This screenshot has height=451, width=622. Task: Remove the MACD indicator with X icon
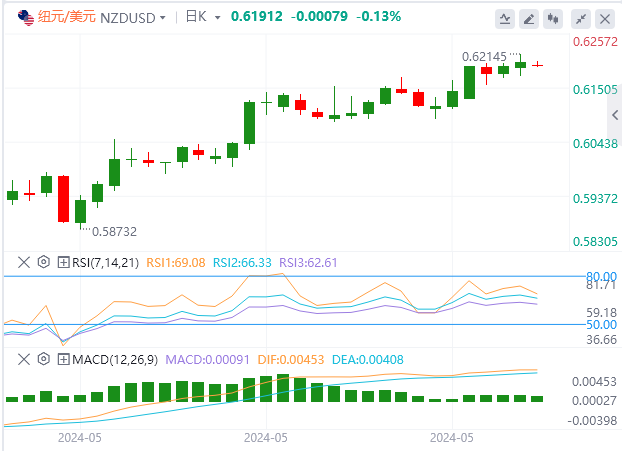point(24,359)
